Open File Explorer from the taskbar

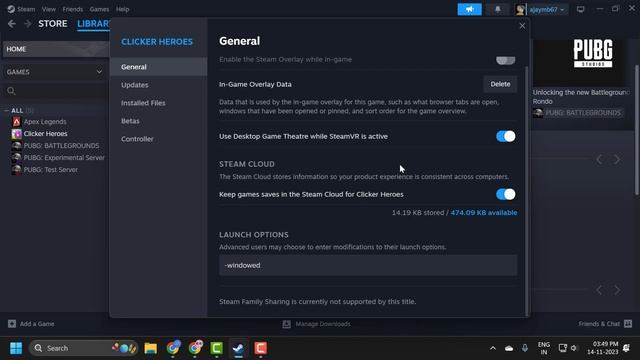coord(151,348)
